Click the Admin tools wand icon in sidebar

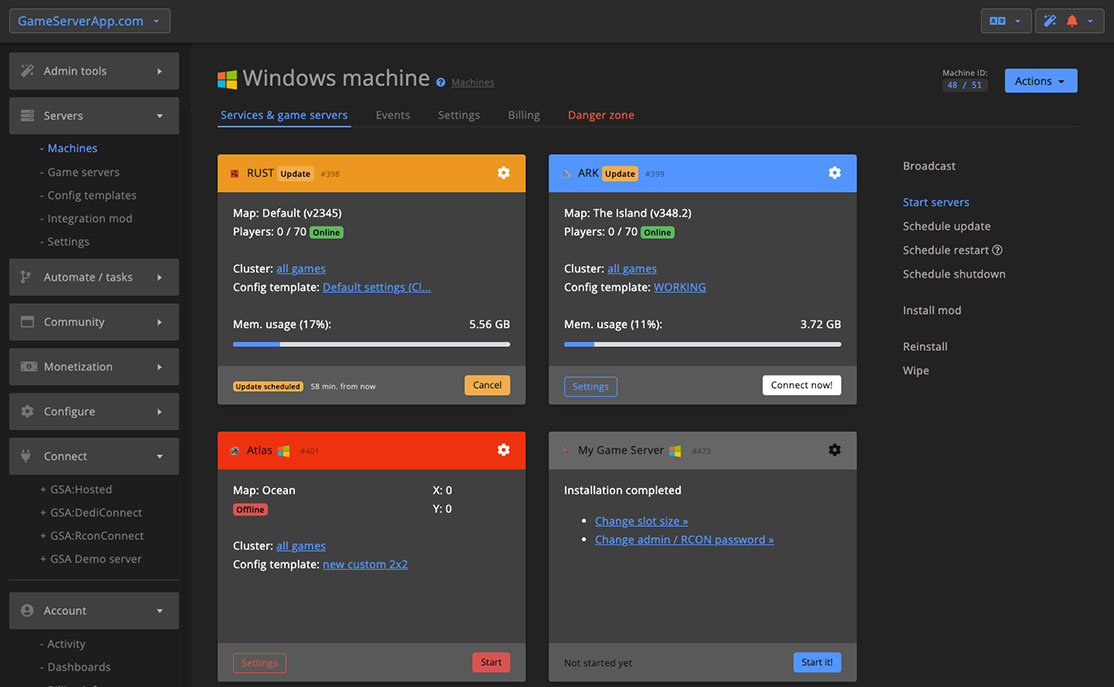point(27,70)
